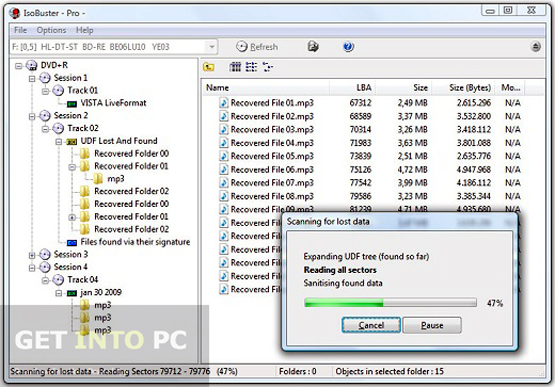Select Recovered File 06.mp3 file name
The image size is (555, 387).
pyautogui.click(x=272, y=169)
